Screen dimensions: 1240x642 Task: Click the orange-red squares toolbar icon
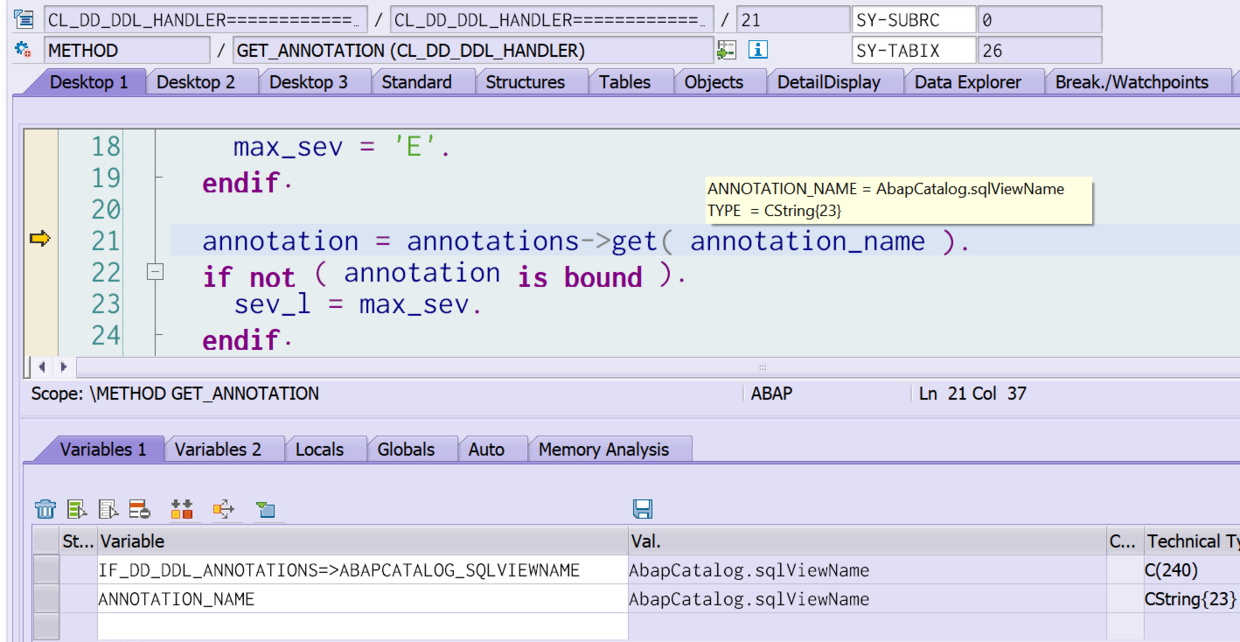click(x=181, y=509)
